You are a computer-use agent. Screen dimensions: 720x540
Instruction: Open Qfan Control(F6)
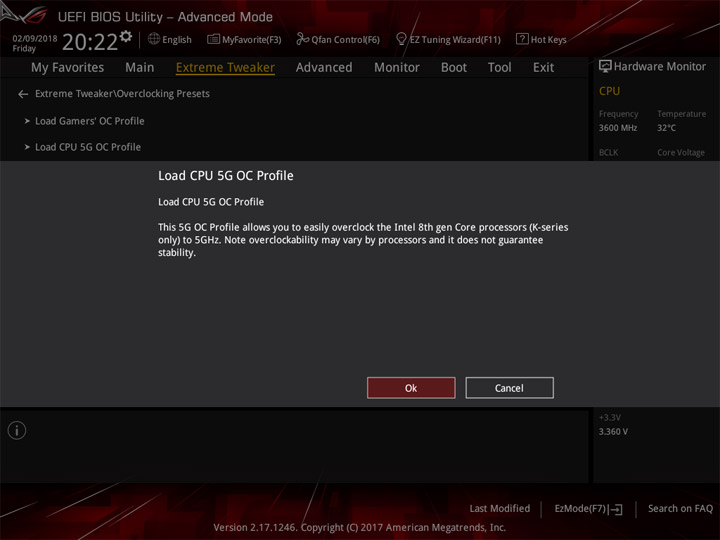[346, 40]
